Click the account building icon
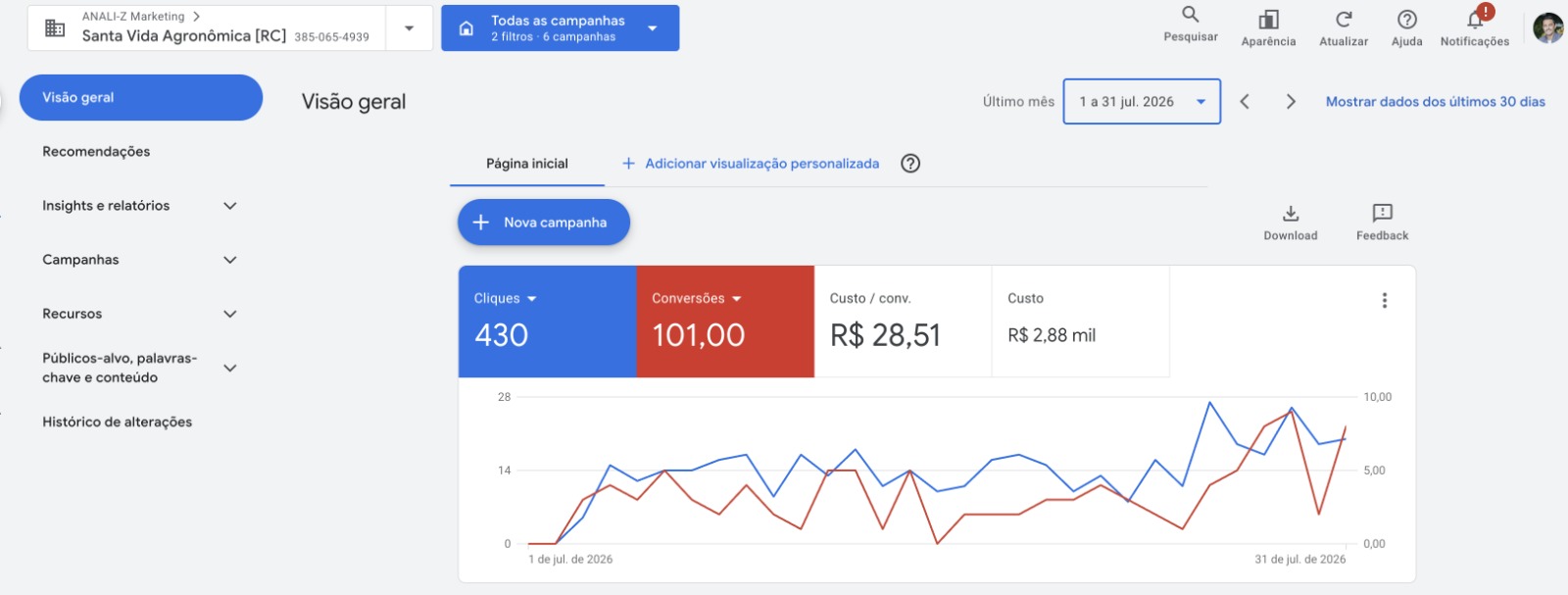Viewport: 1568px width, 595px height. click(56, 28)
